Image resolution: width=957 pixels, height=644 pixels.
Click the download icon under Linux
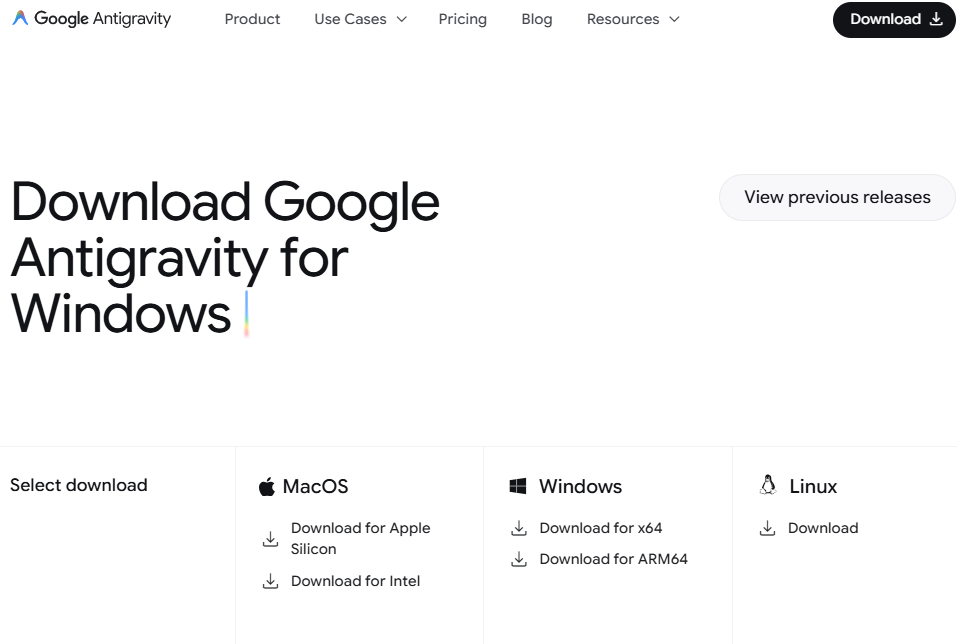(x=767, y=528)
